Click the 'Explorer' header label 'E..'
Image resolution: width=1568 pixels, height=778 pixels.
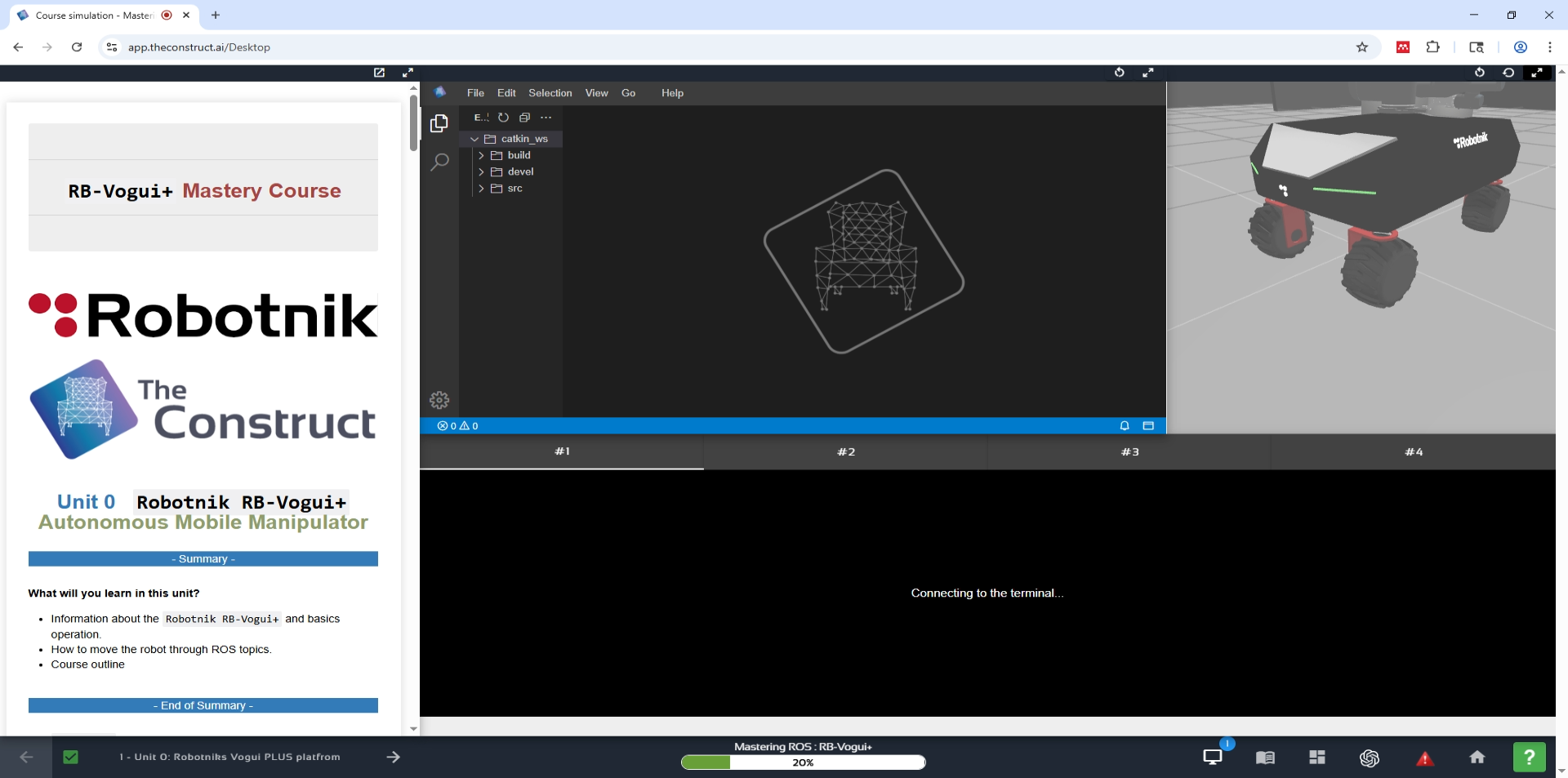click(481, 118)
